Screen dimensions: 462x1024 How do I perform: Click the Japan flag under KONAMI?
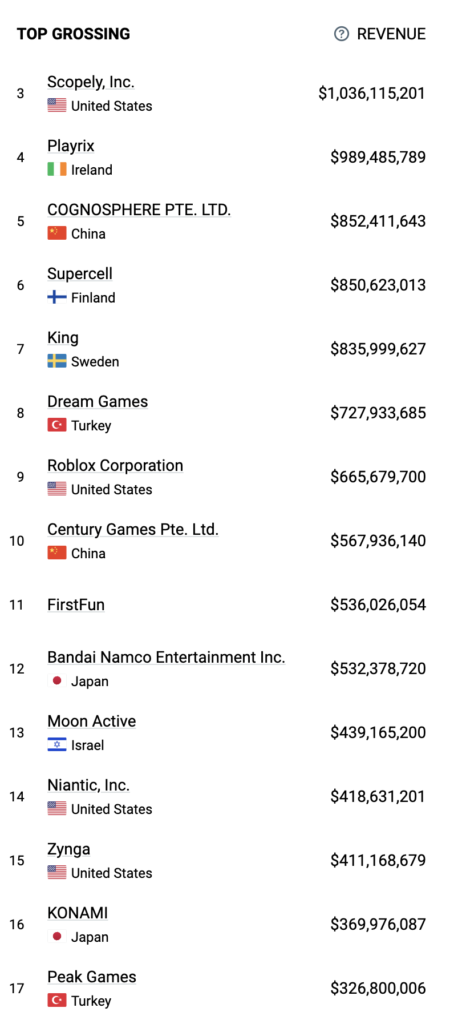point(57,937)
